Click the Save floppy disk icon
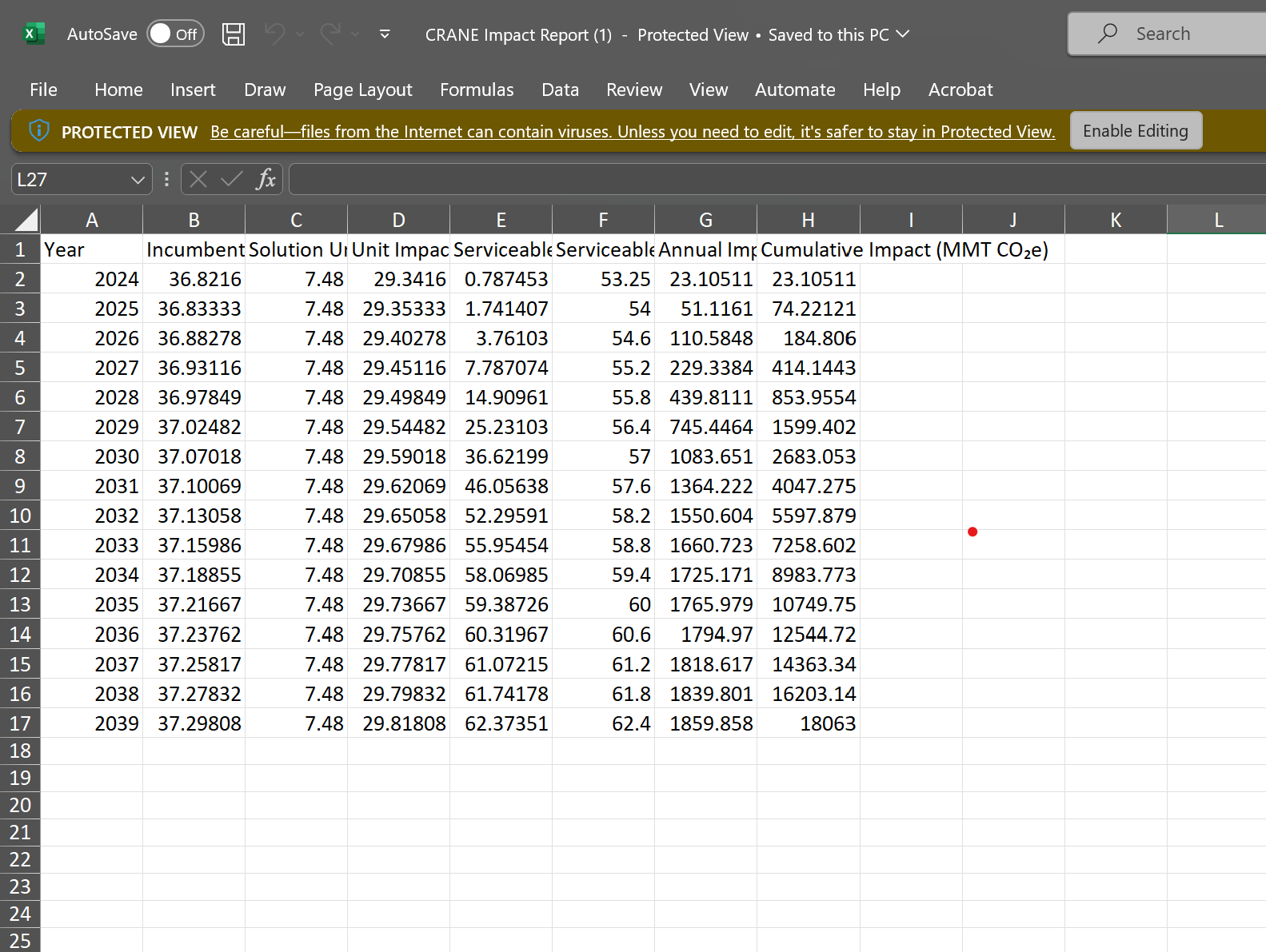1266x952 pixels. (234, 34)
